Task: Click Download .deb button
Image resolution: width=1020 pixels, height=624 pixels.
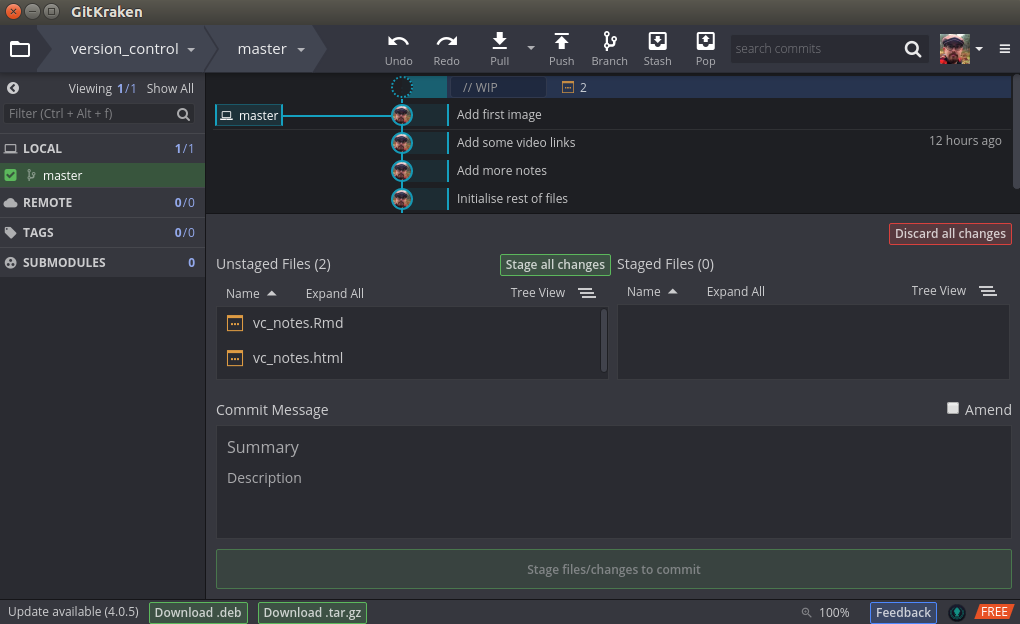Action: [198, 612]
